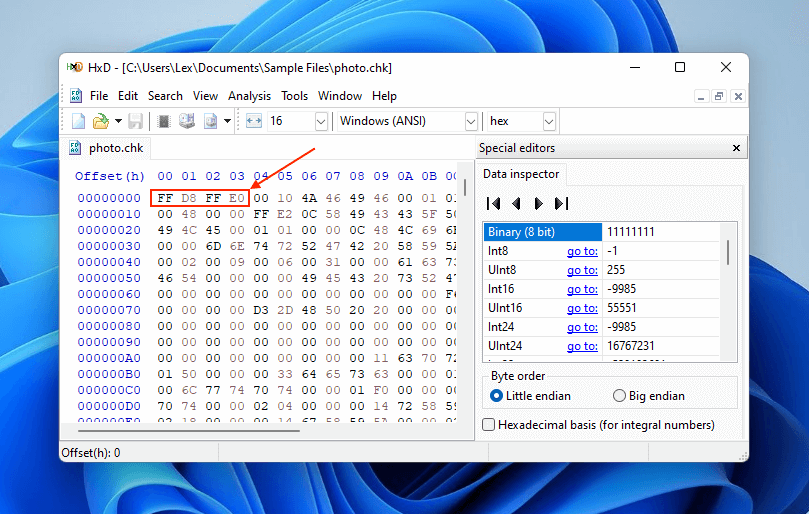The image size is (809, 514).
Task: Close the Special editors panel
Action: (x=737, y=148)
